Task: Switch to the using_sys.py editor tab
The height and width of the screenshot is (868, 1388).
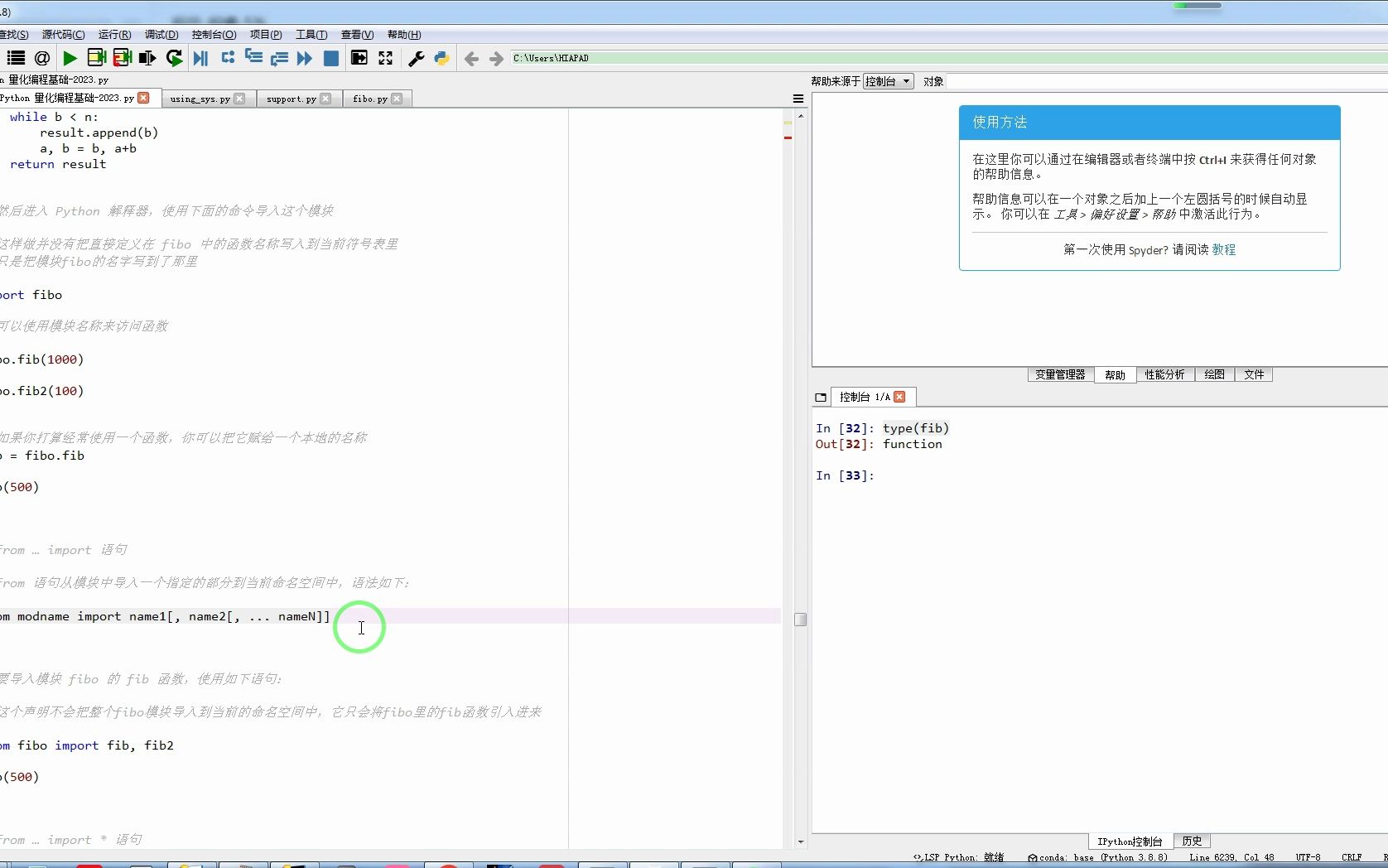Action: [x=200, y=99]
